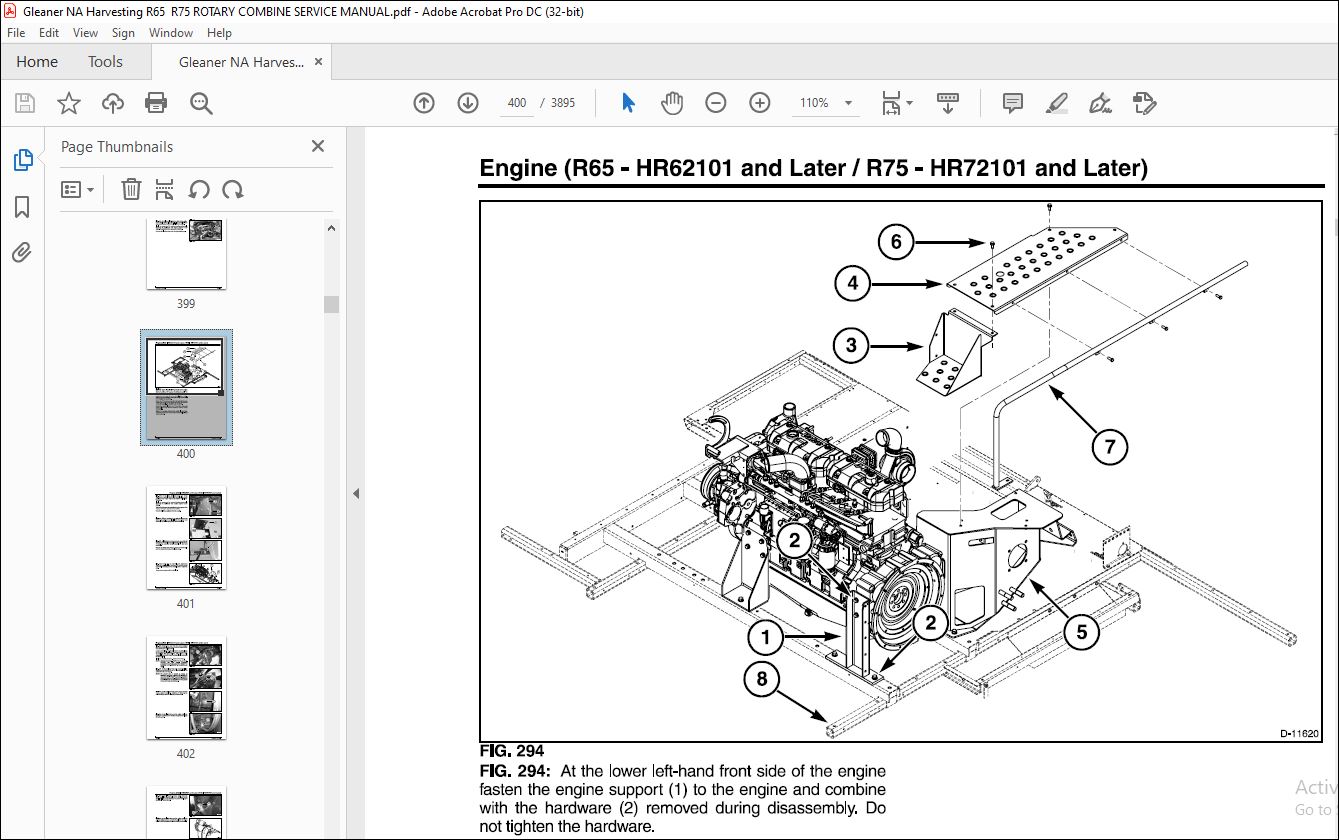Delete selected page with trash icon
Image resolution: width=1339 pixels, height=840 pixels.
[x=131, y=189]
